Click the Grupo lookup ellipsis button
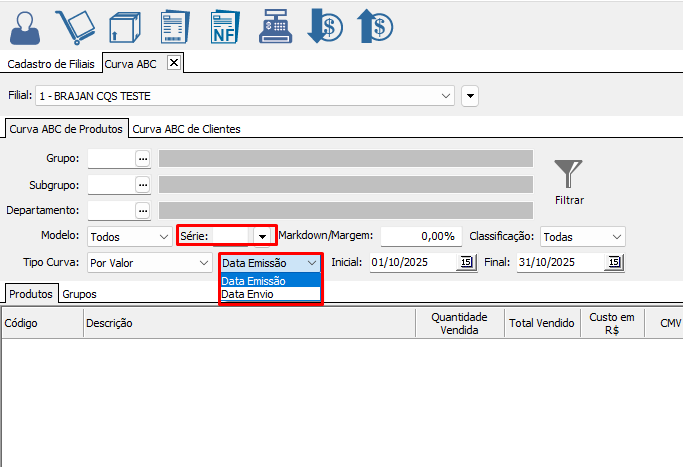 pyautogui.click(x=143, y=158)
